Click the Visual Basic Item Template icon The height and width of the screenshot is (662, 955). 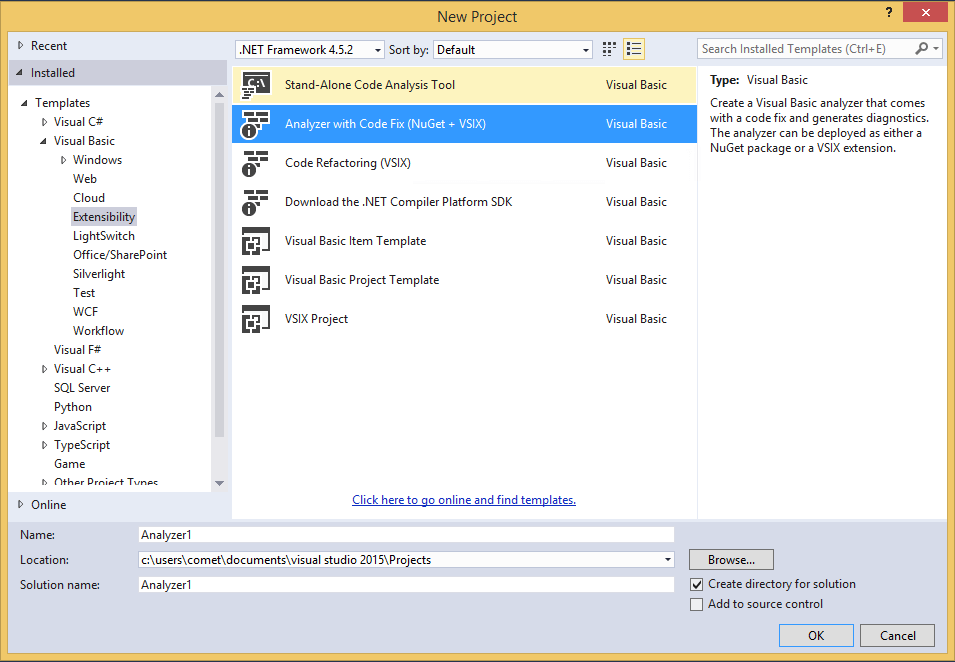pyautogui.click(x=256, y=241)
